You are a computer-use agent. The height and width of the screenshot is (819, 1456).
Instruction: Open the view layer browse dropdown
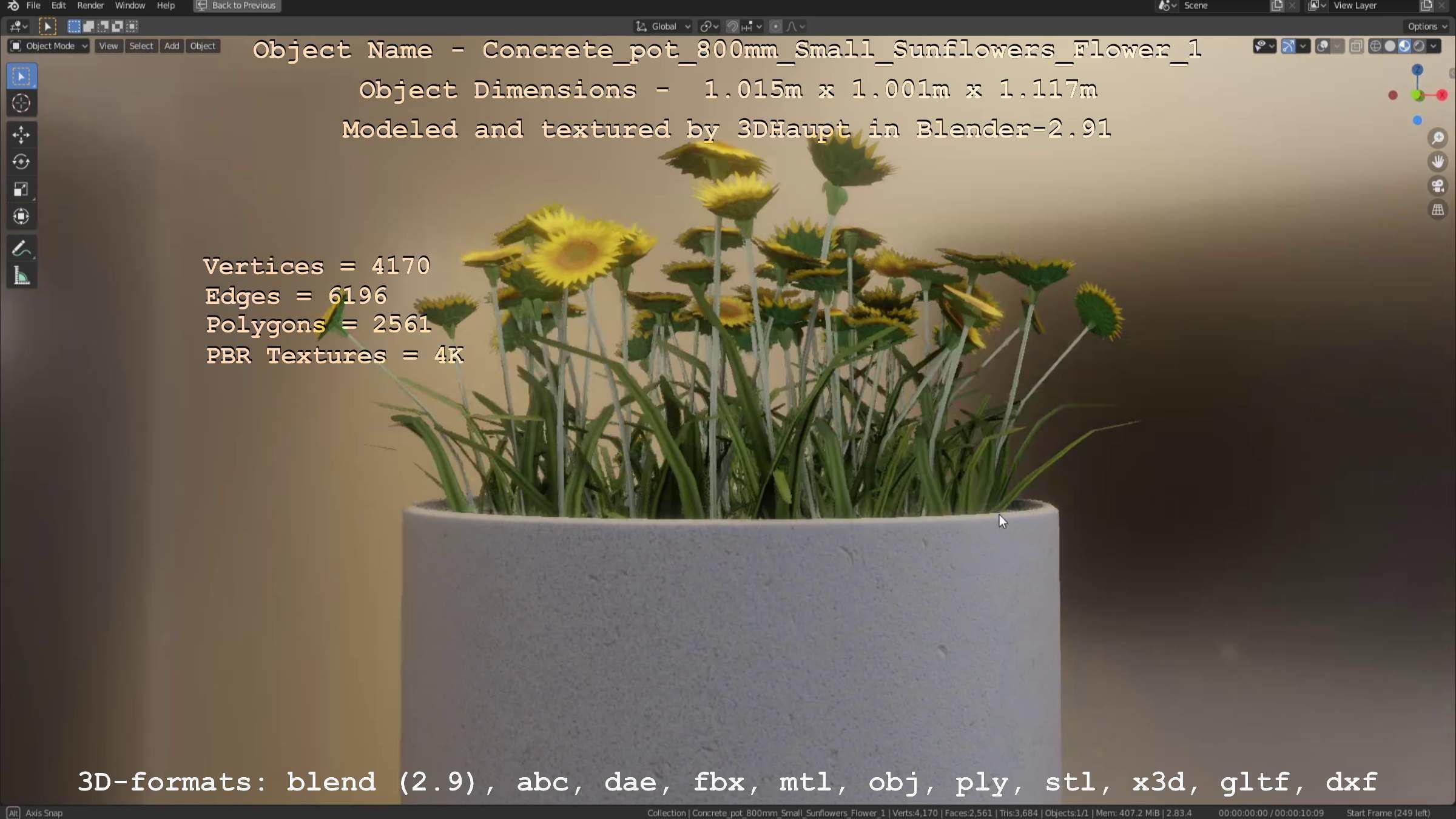tap(1316, 5)
